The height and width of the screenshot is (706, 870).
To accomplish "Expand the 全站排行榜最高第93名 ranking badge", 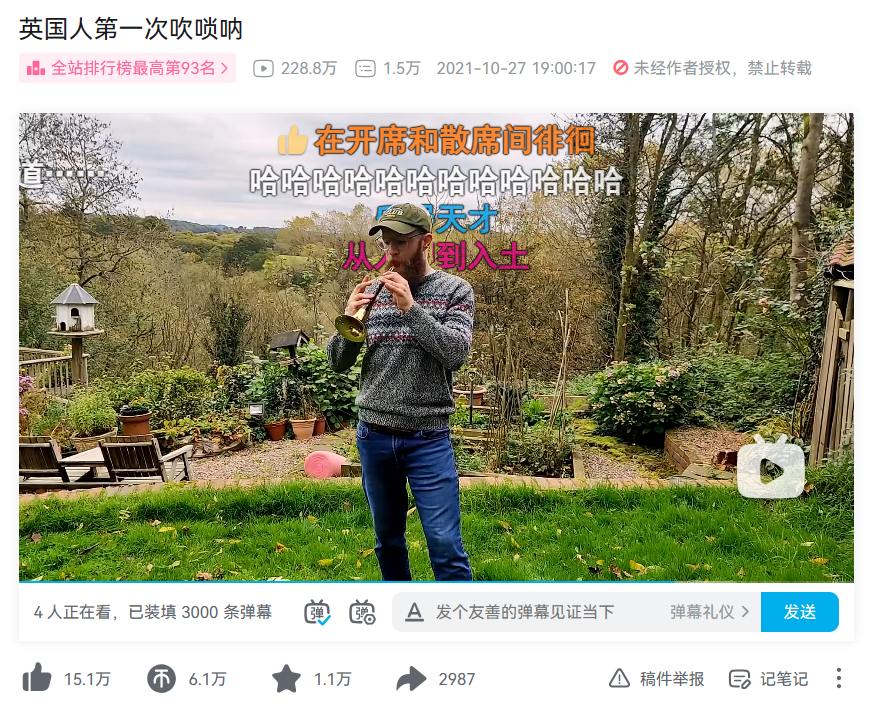I will tap(128, 68).
